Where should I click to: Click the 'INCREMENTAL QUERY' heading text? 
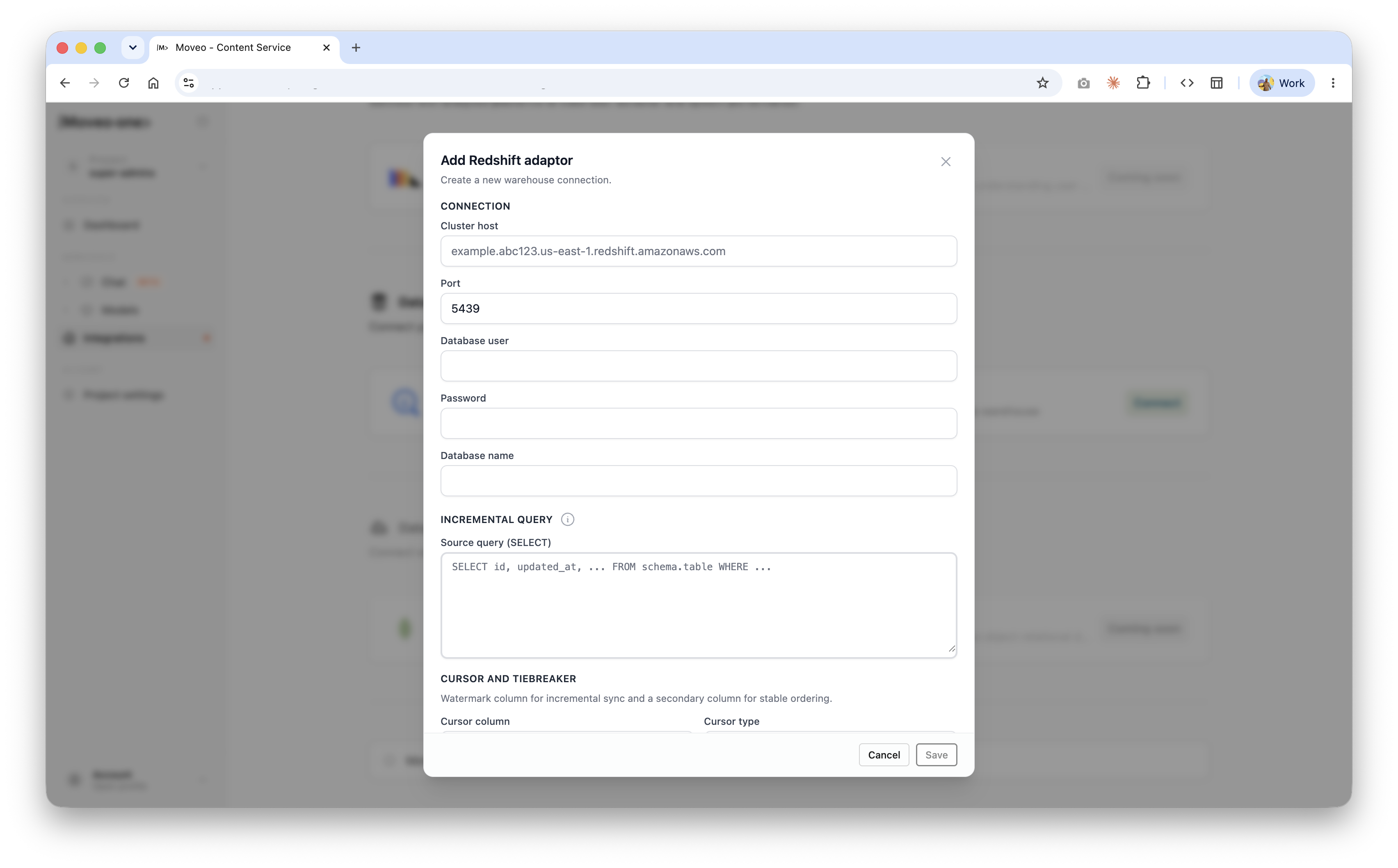point(496,520)
